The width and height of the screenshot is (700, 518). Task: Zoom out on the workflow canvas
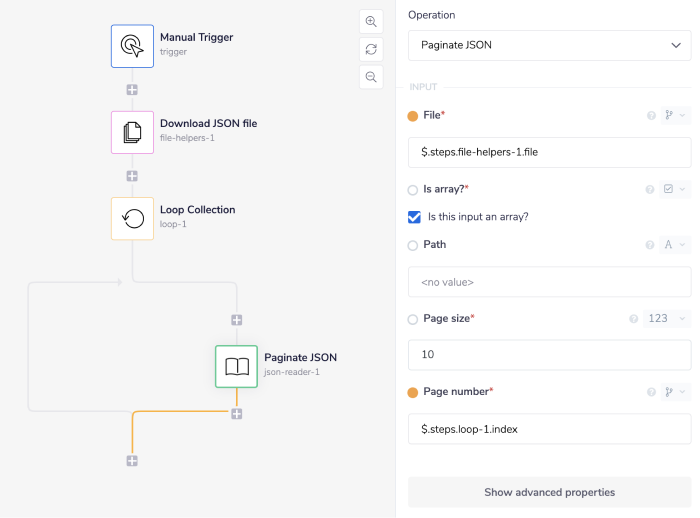[x=371, y=77]
